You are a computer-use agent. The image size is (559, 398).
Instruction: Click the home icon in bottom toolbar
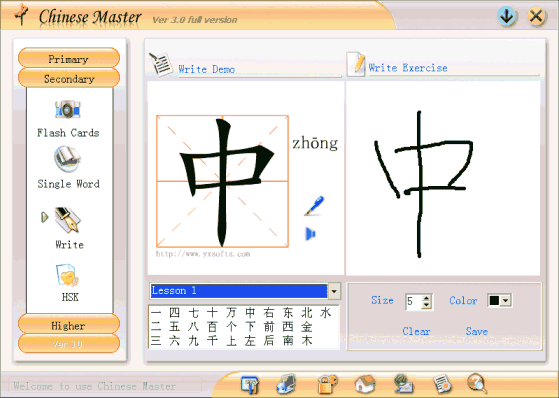(x=365, y=384)
